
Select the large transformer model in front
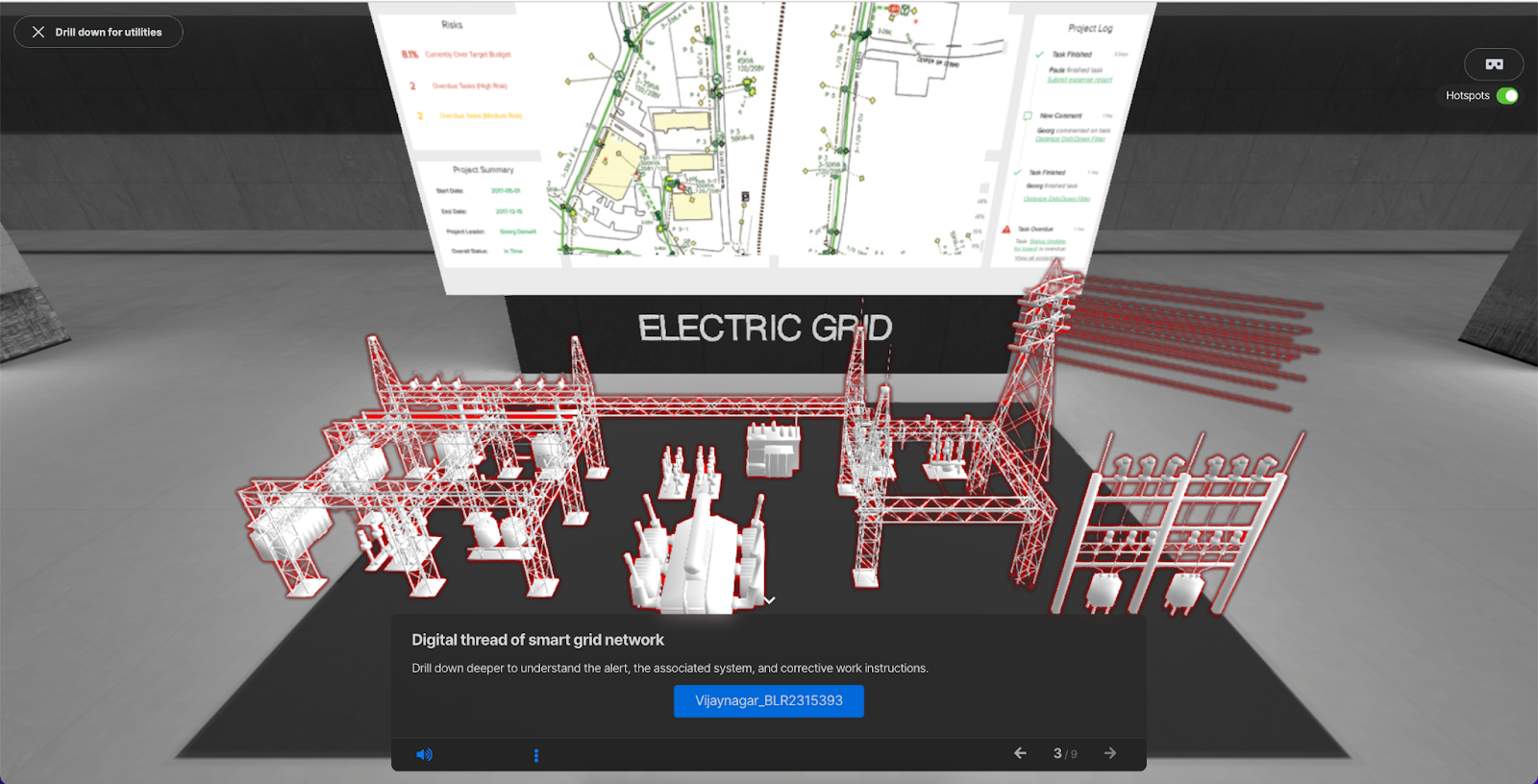(x=697, y=557)
